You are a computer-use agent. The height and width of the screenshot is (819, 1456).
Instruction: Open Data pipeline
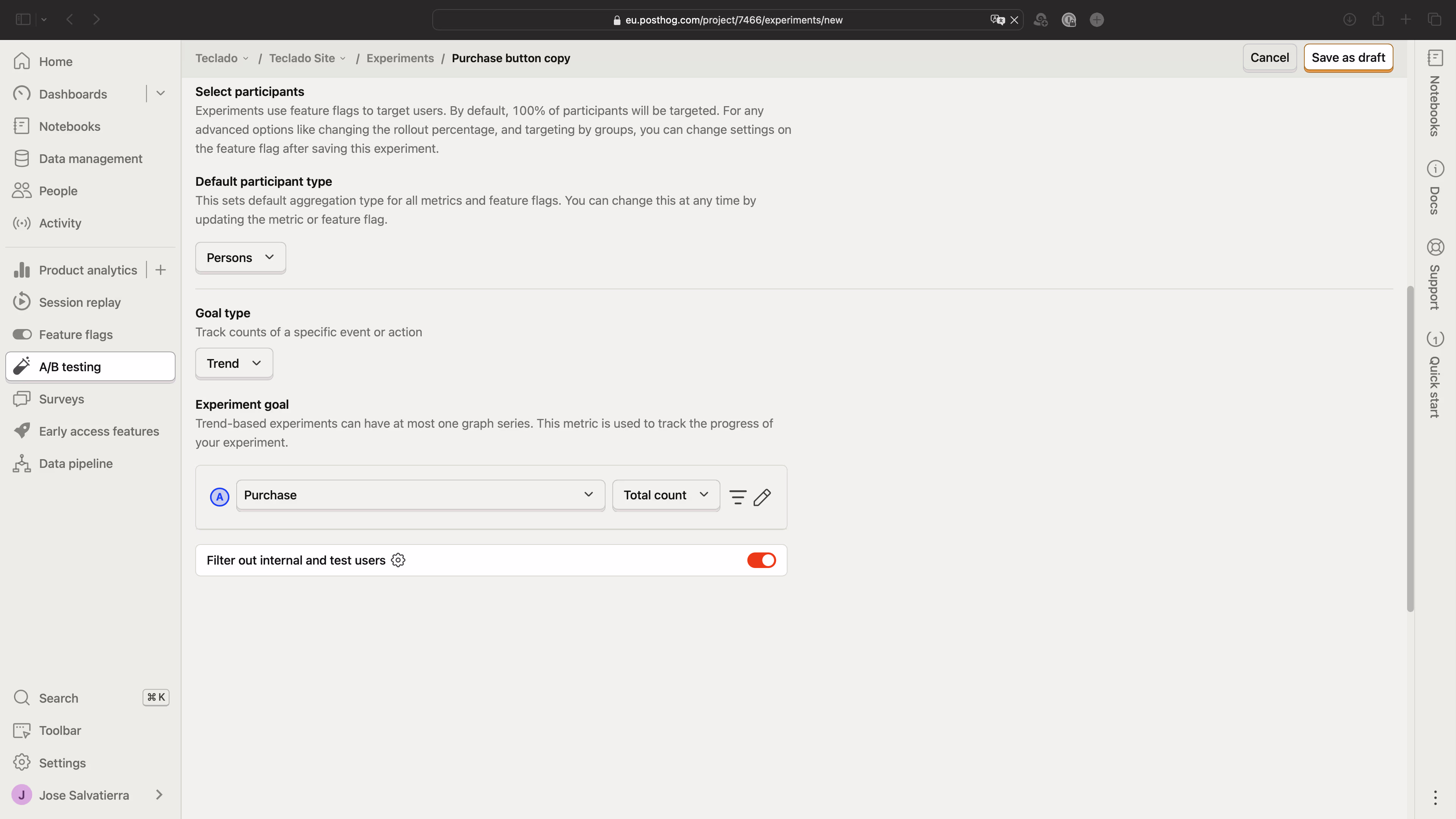click(91, 463)
